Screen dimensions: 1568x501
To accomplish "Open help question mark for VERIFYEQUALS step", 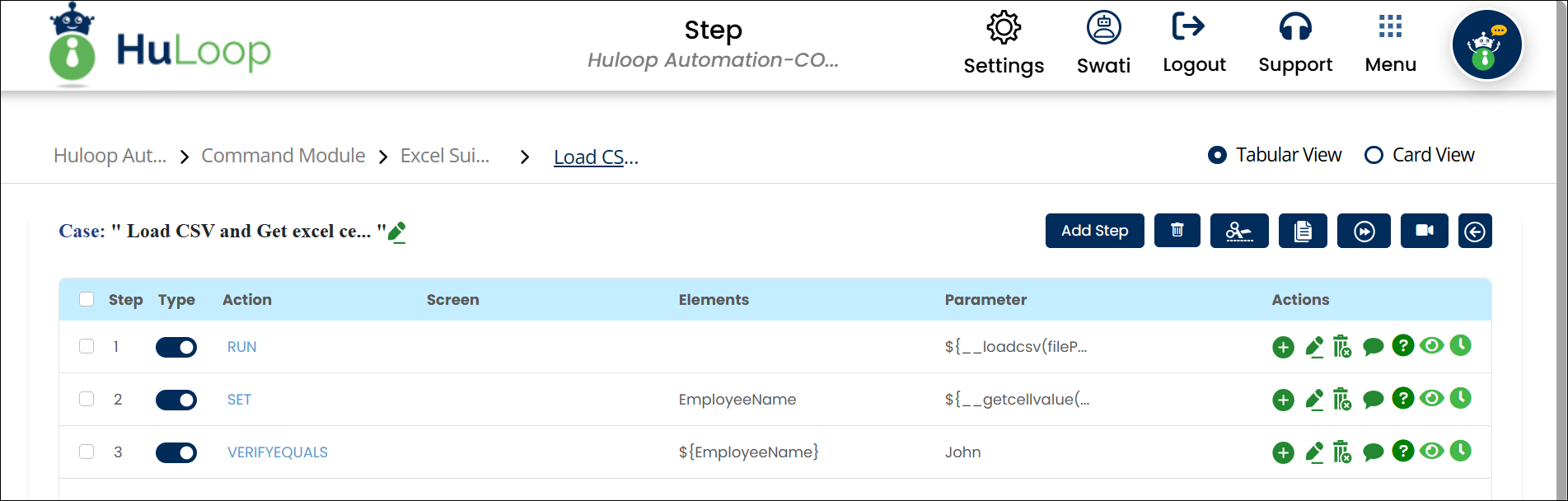I will pos(1402,451).
